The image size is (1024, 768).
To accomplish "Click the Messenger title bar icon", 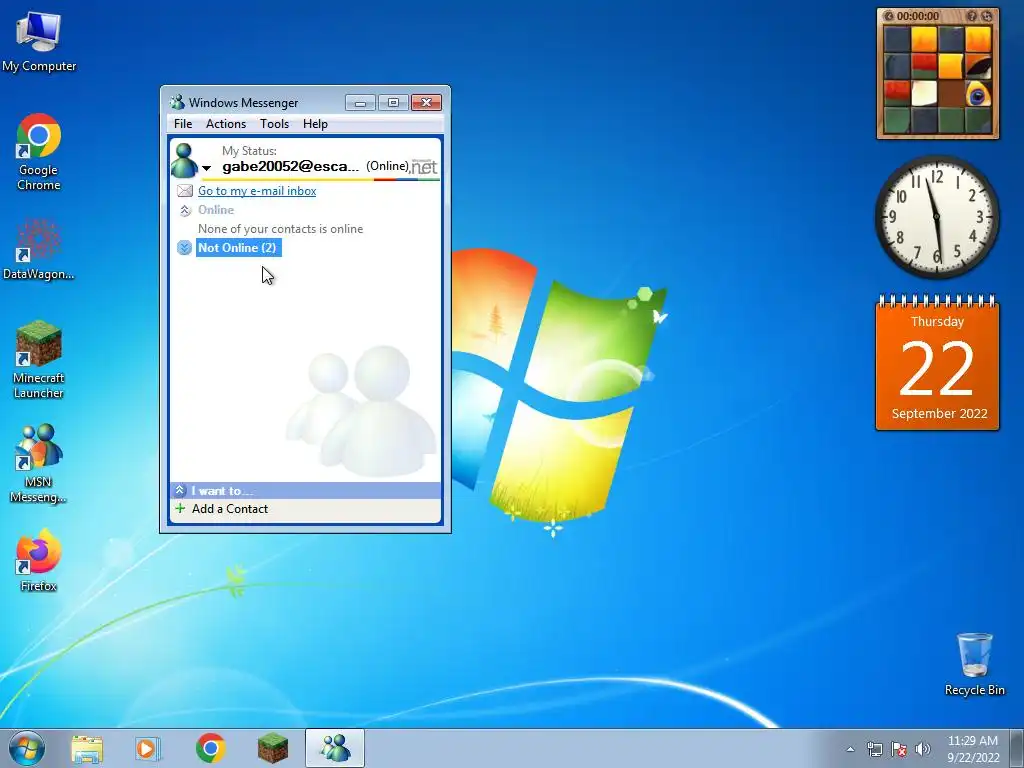I will pos(177,103).
